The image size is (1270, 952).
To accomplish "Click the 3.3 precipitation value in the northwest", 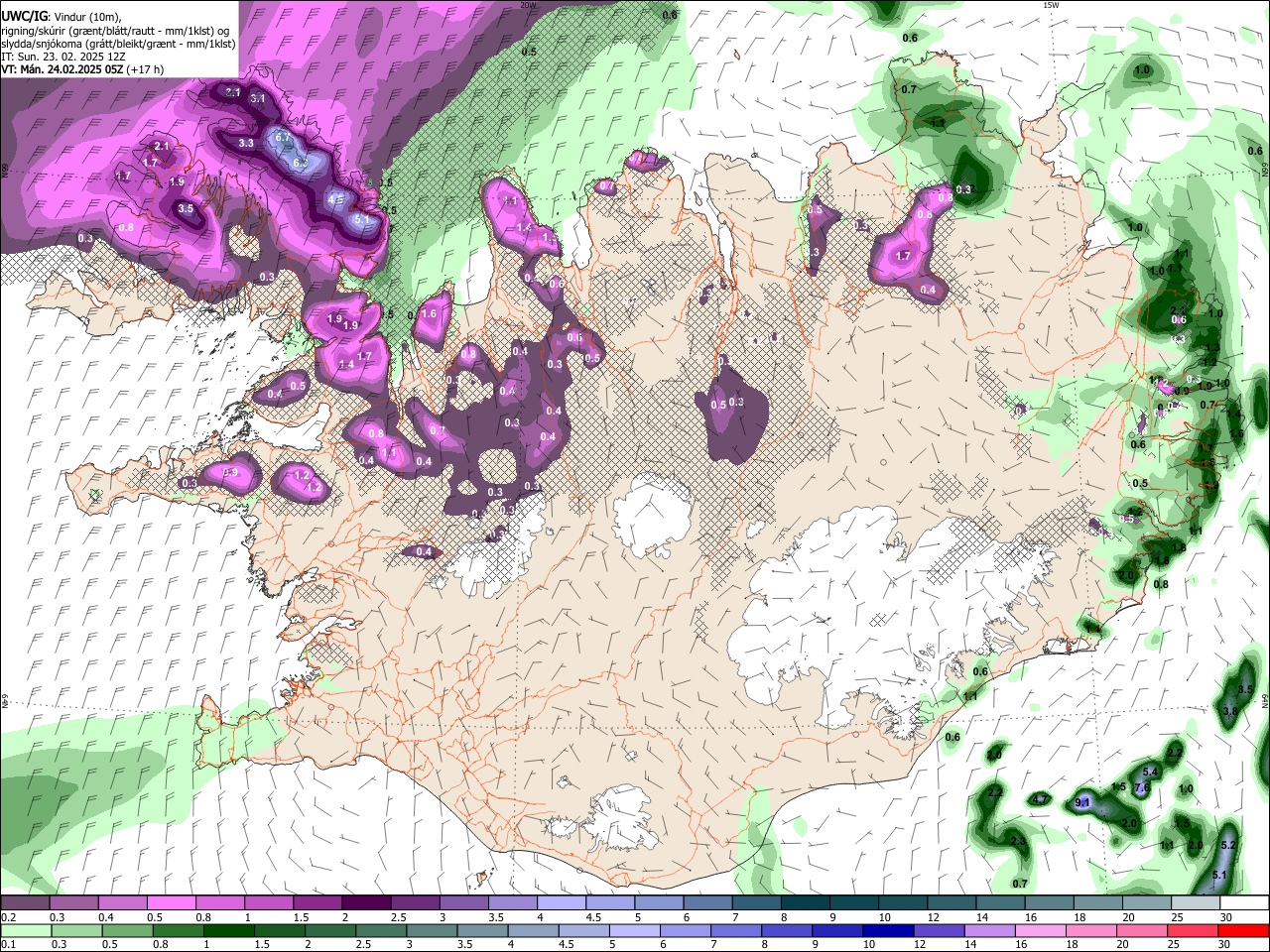I will [246, 144].
